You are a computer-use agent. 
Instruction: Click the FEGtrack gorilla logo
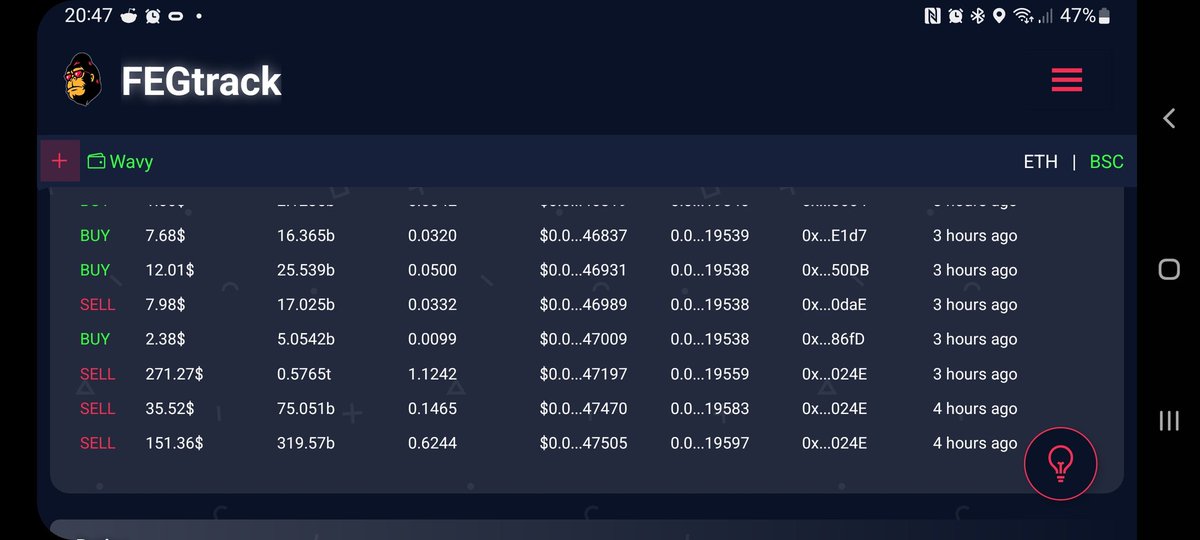[84, 80]
